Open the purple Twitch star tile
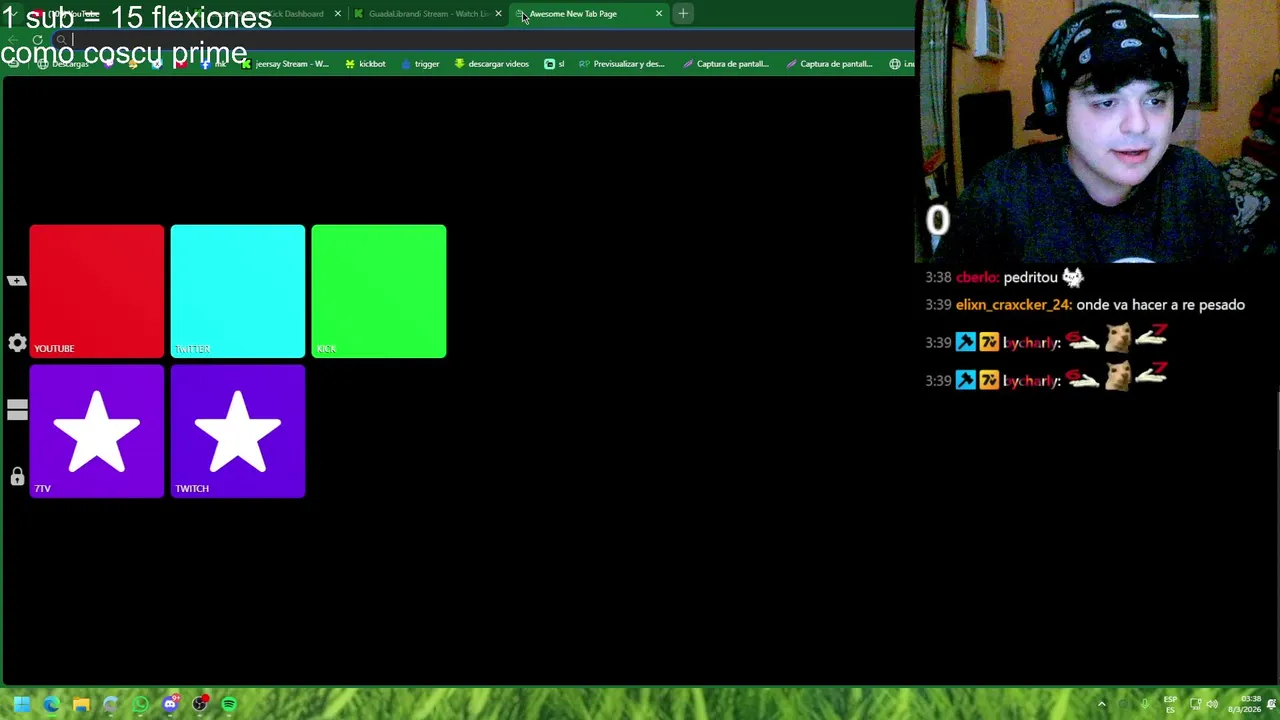Viewport: 1280px width, 720px height. click(238, 431)
